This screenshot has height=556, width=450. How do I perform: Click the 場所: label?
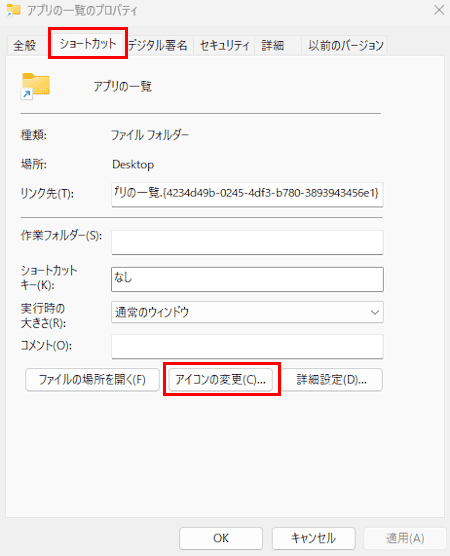click(34, 165)
